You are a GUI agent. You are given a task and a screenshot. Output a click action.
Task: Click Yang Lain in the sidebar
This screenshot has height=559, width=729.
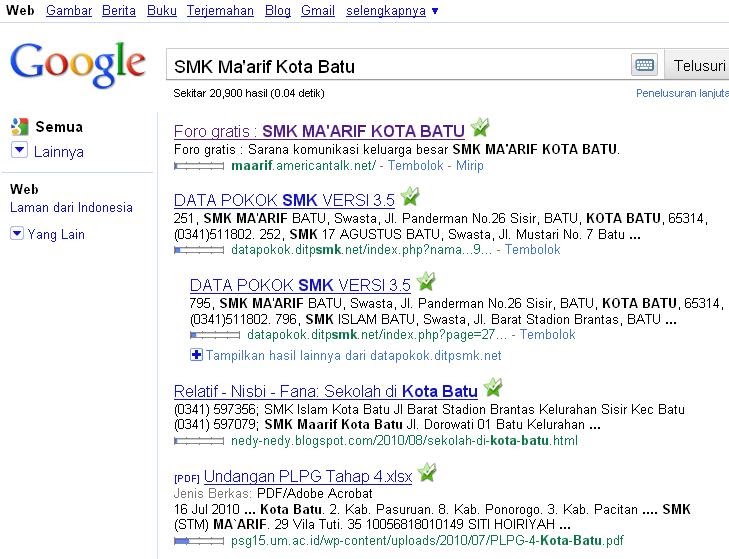pyautogui.click(x=56, y=234)
